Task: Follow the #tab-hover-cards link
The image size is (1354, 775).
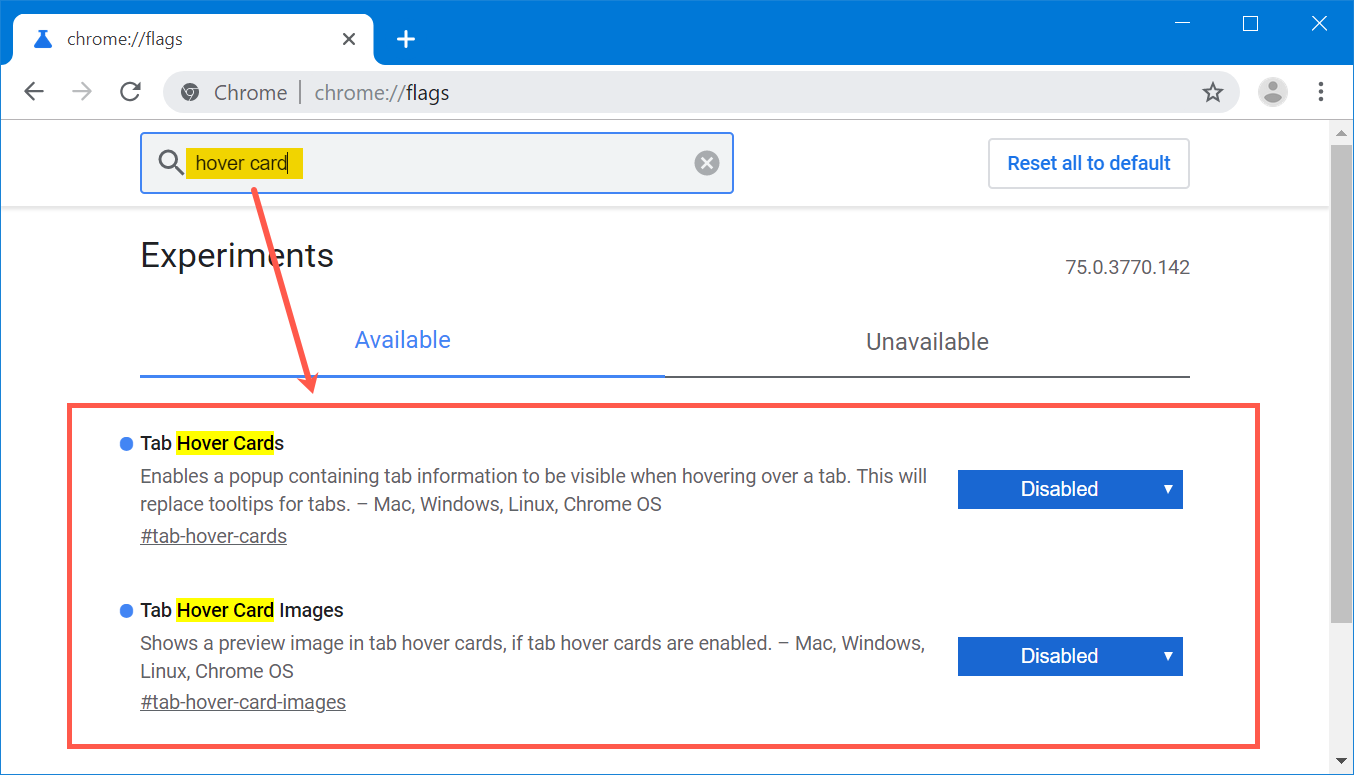Action: pos(213,536)
